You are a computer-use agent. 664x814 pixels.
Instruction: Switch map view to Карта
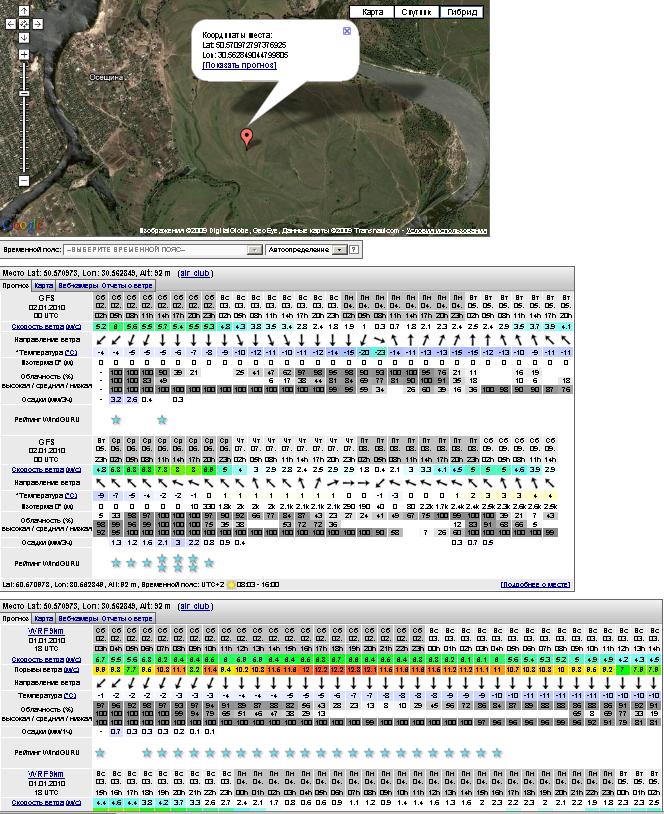point(372,12)
